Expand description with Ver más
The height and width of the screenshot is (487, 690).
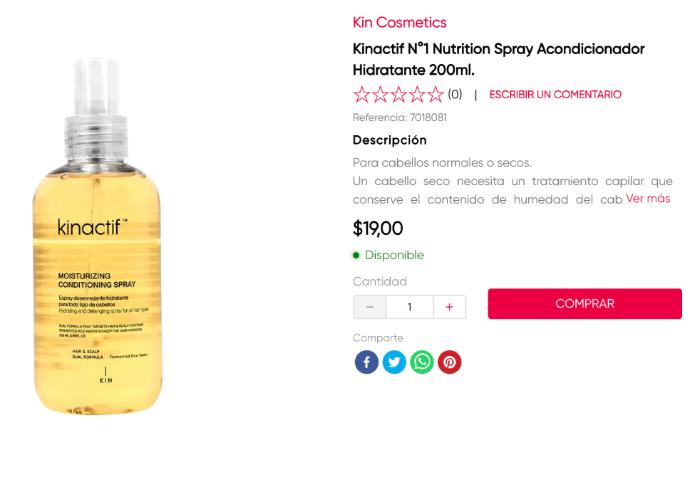click(x=648, y=198)
